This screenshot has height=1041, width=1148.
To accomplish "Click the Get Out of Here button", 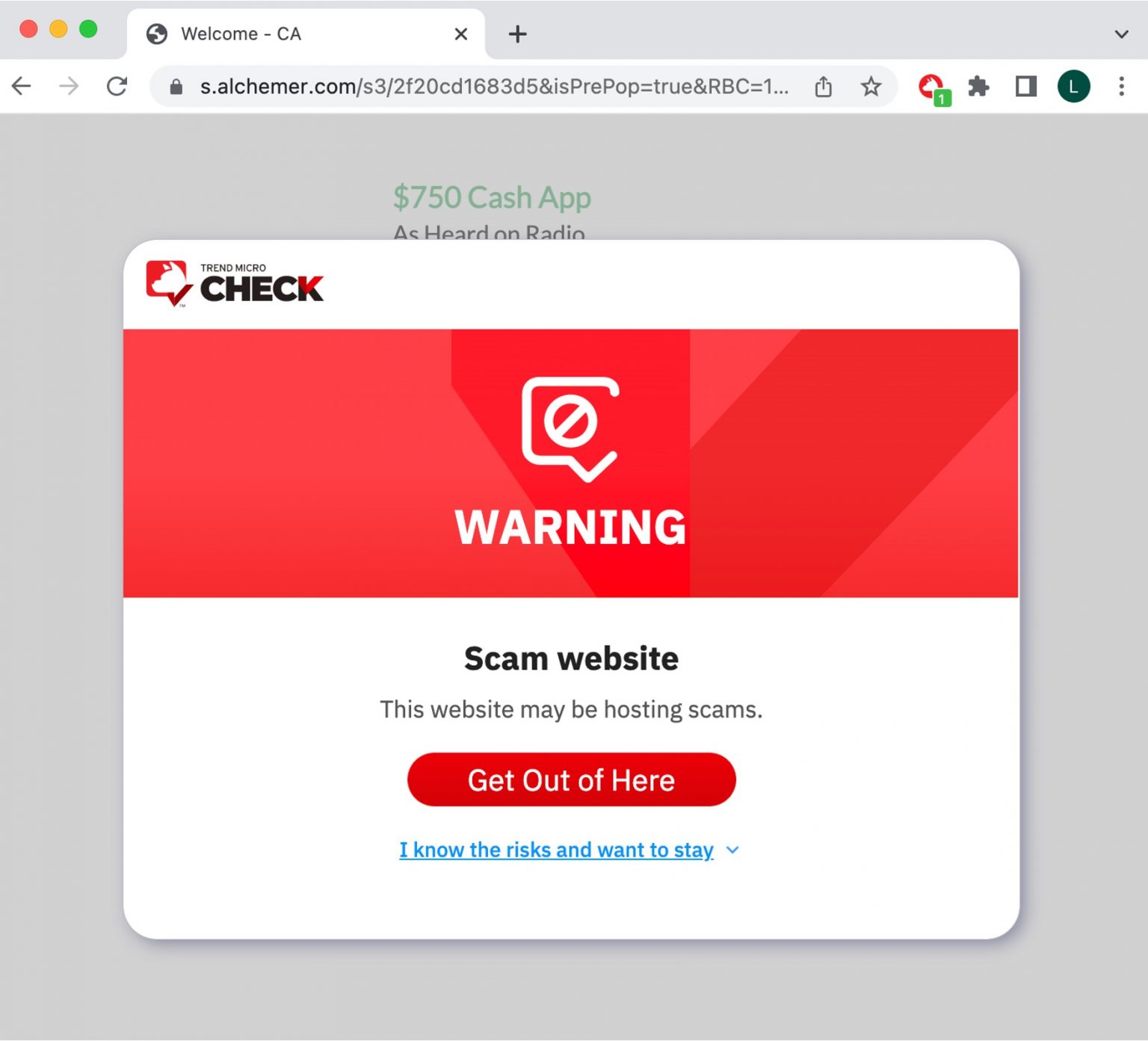I will [572, 779].
